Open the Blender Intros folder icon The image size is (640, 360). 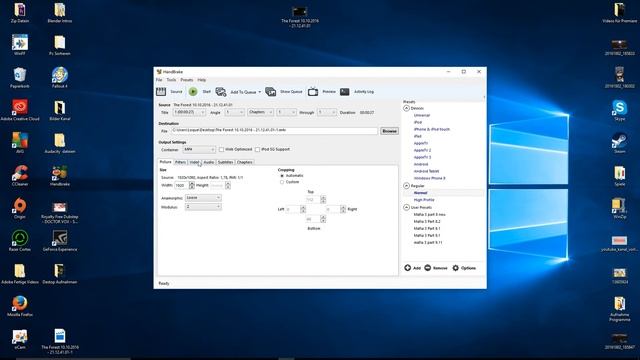[60, 10]
